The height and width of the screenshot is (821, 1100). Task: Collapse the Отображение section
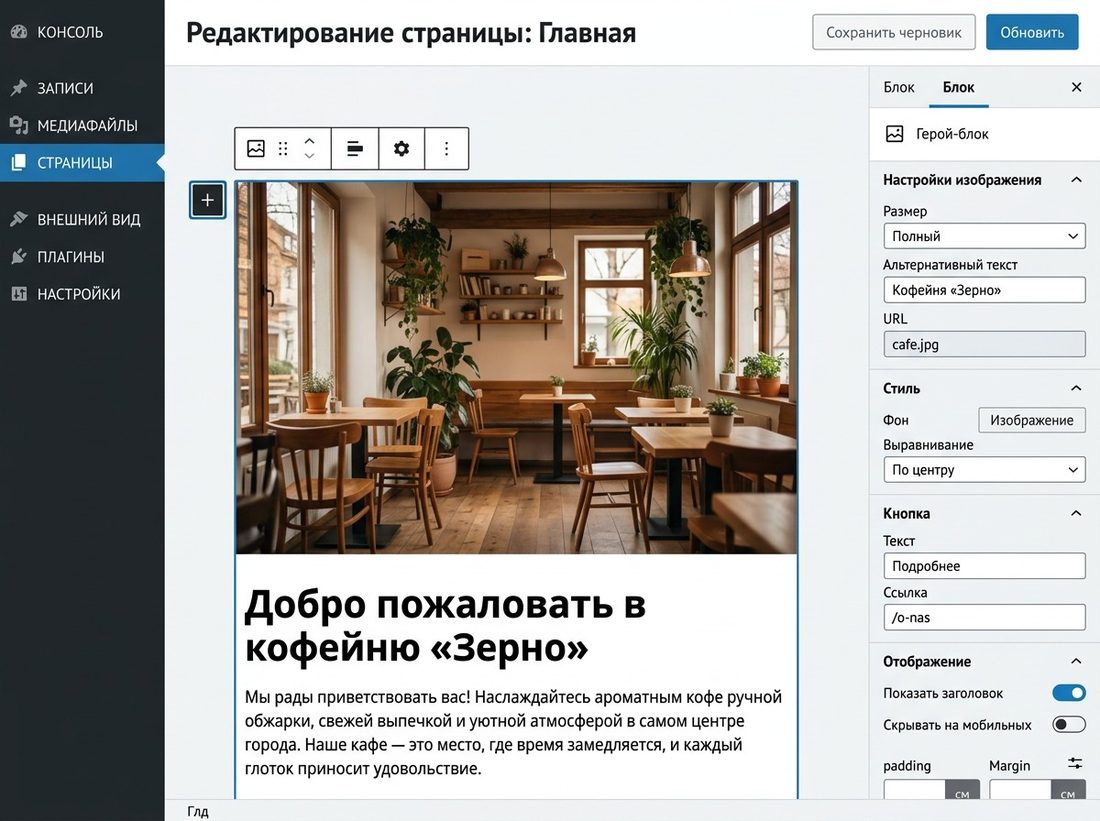click(x=1076, y=661)
